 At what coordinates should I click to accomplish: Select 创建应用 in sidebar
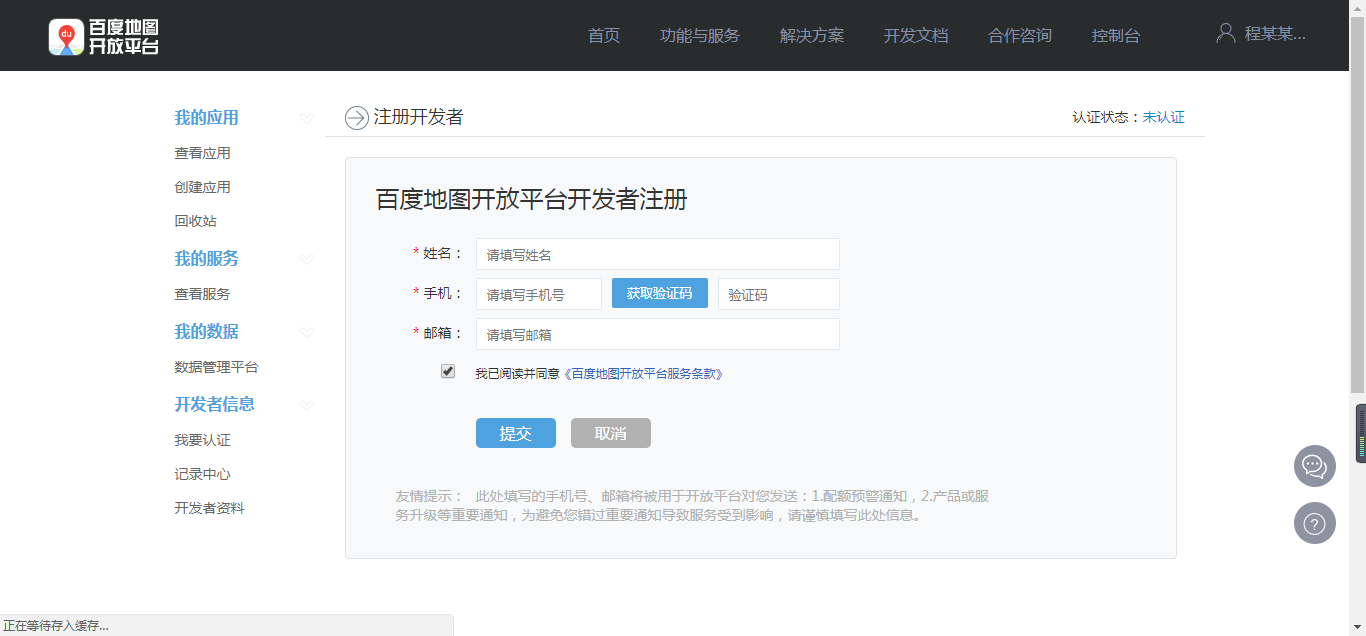click(203, 187)
